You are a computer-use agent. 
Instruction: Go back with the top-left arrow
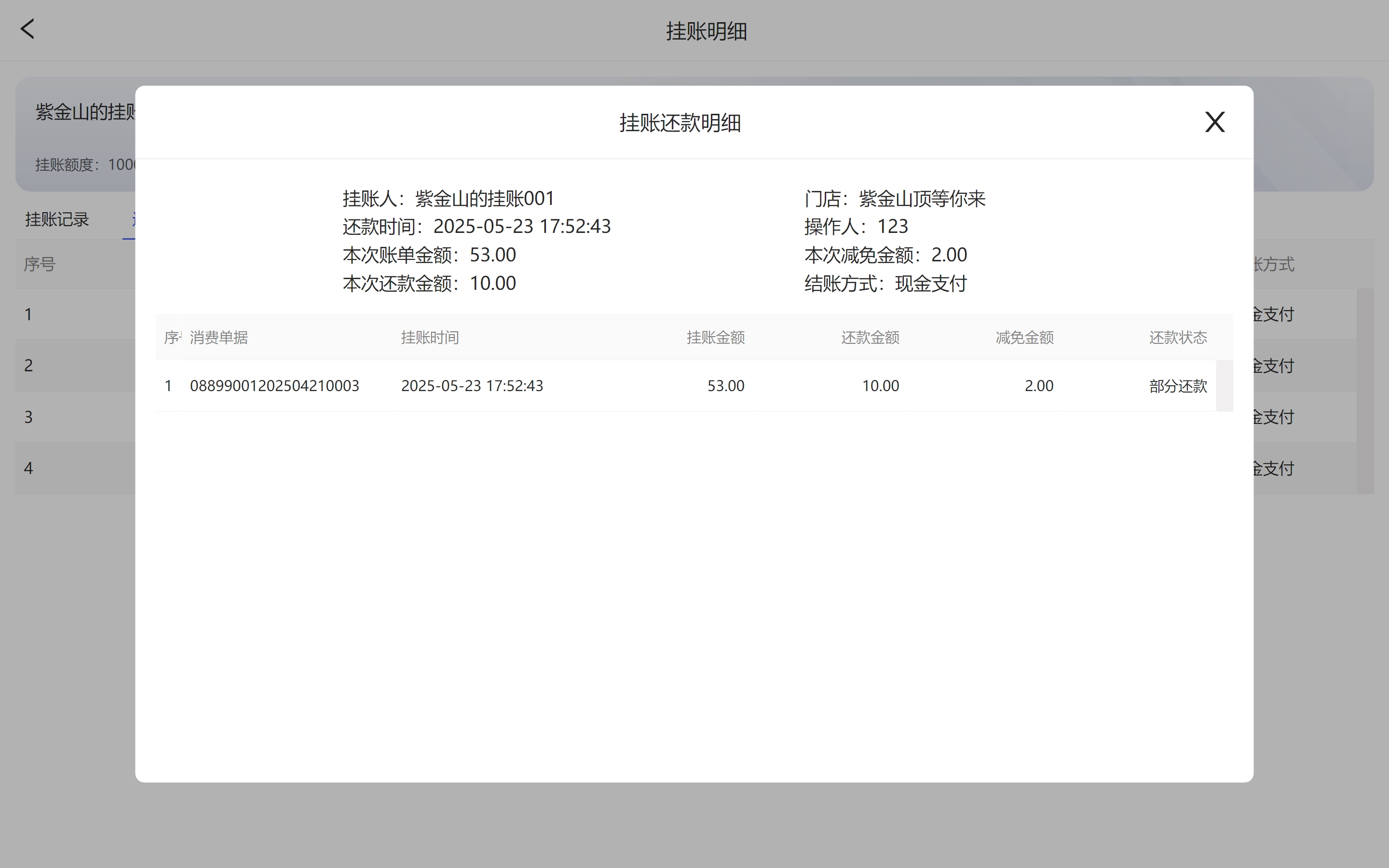(x=27, y=29)
